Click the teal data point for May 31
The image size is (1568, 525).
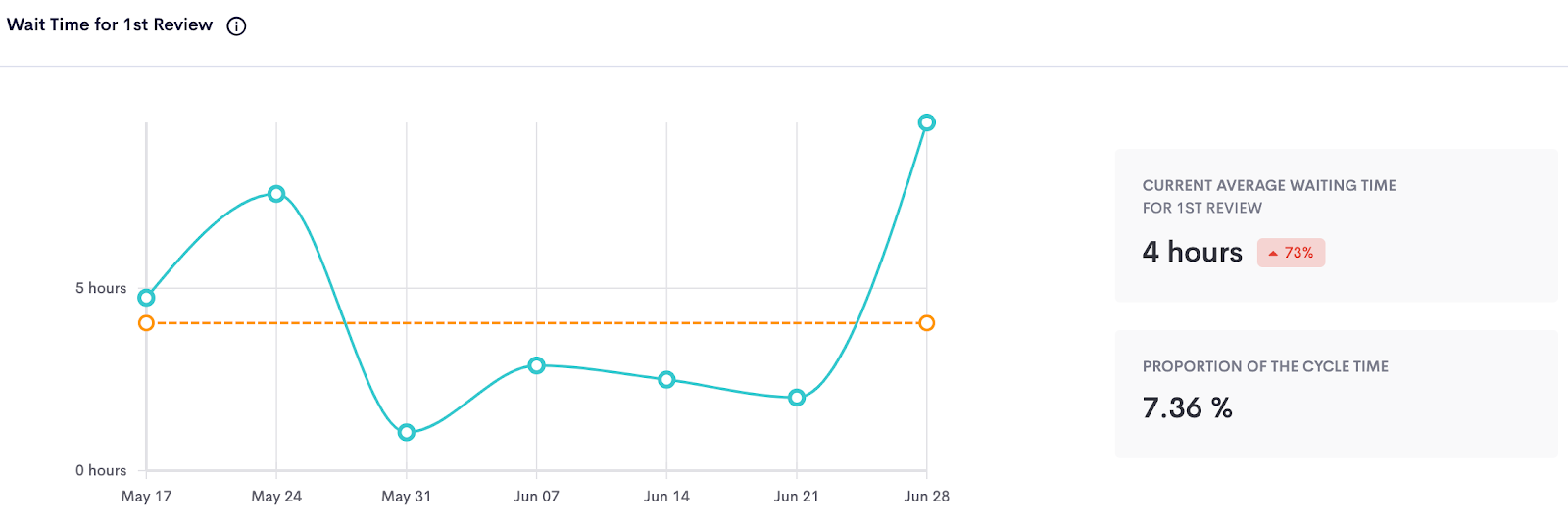click(407, 433)
